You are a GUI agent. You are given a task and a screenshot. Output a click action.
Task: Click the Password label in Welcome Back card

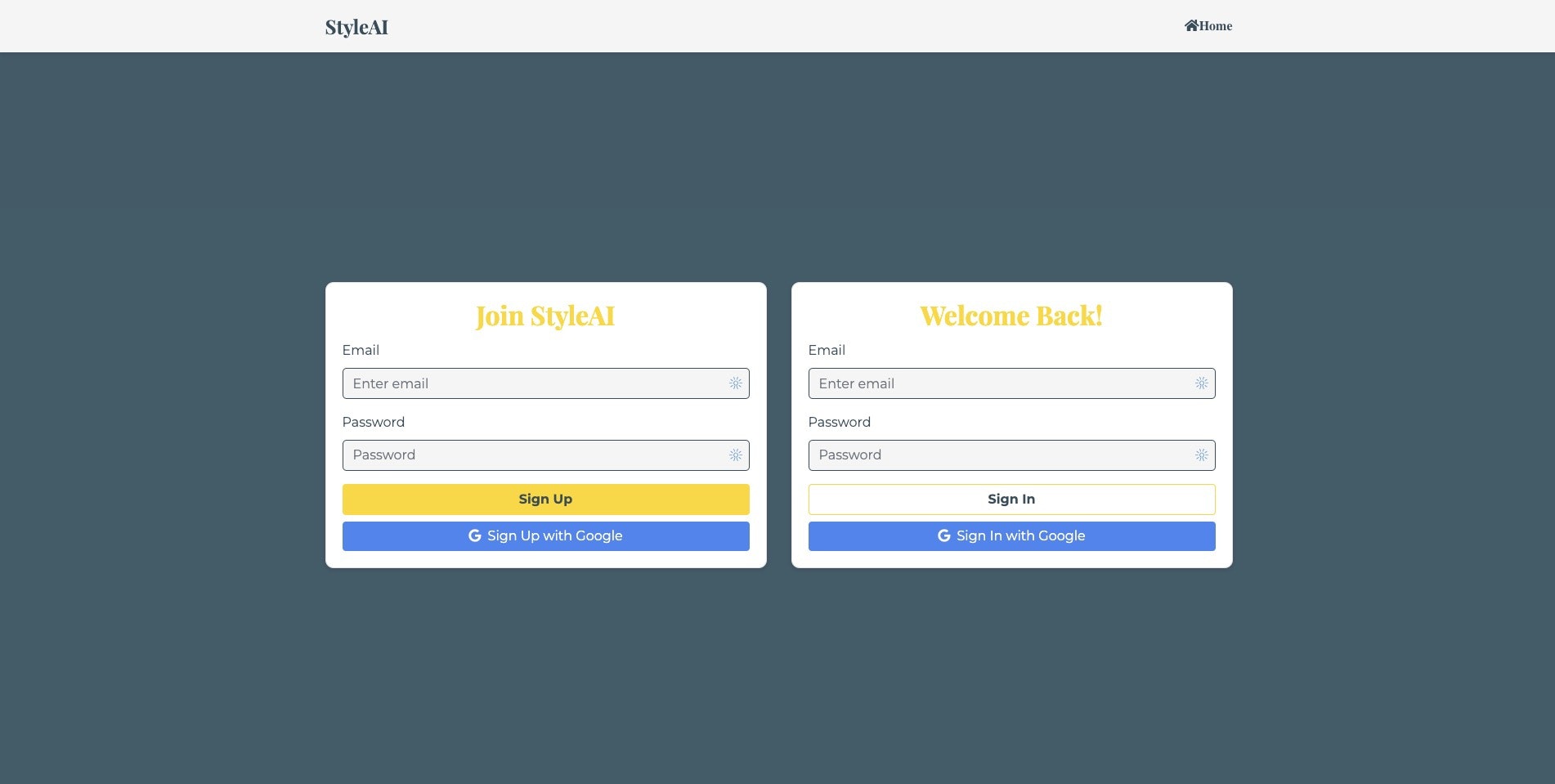click(x=840, y=422)
